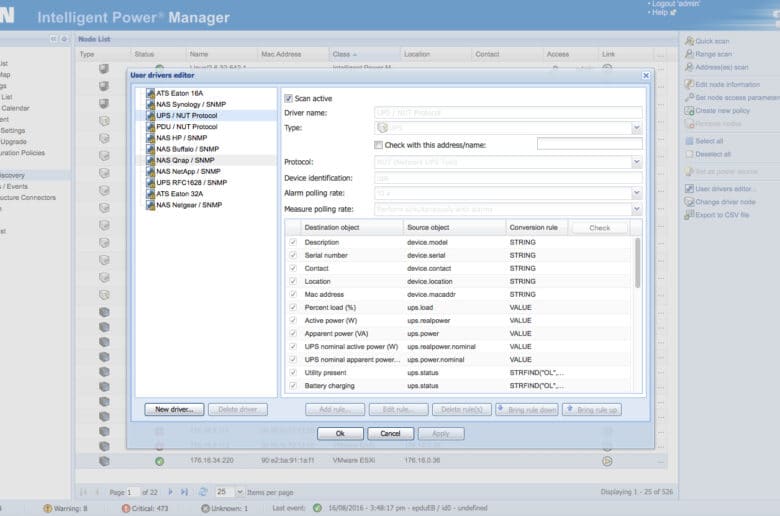Click the Check button in rules table
The width and height of the screenshot is (780, 516).
point(599,228)
